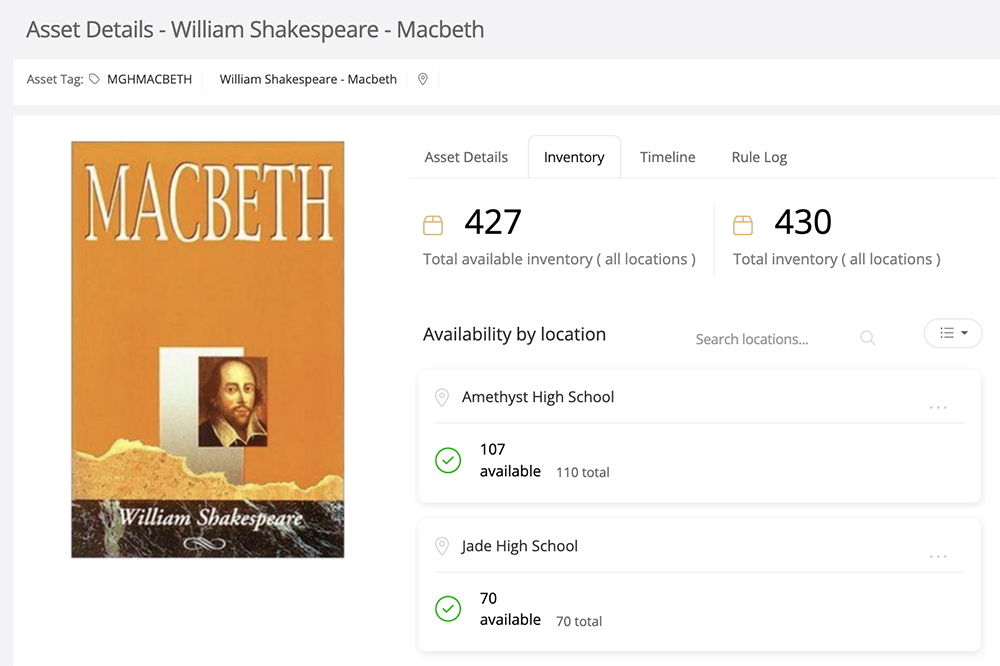
Task: Select the location pin icon in the header bar
Action: pos(422,78)
